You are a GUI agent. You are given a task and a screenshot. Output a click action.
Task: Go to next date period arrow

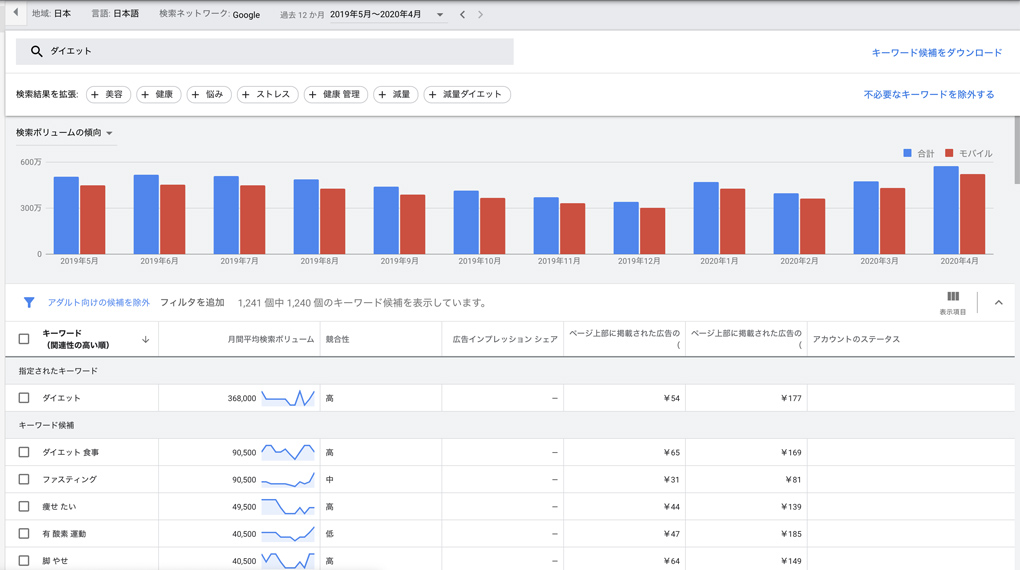480,15
